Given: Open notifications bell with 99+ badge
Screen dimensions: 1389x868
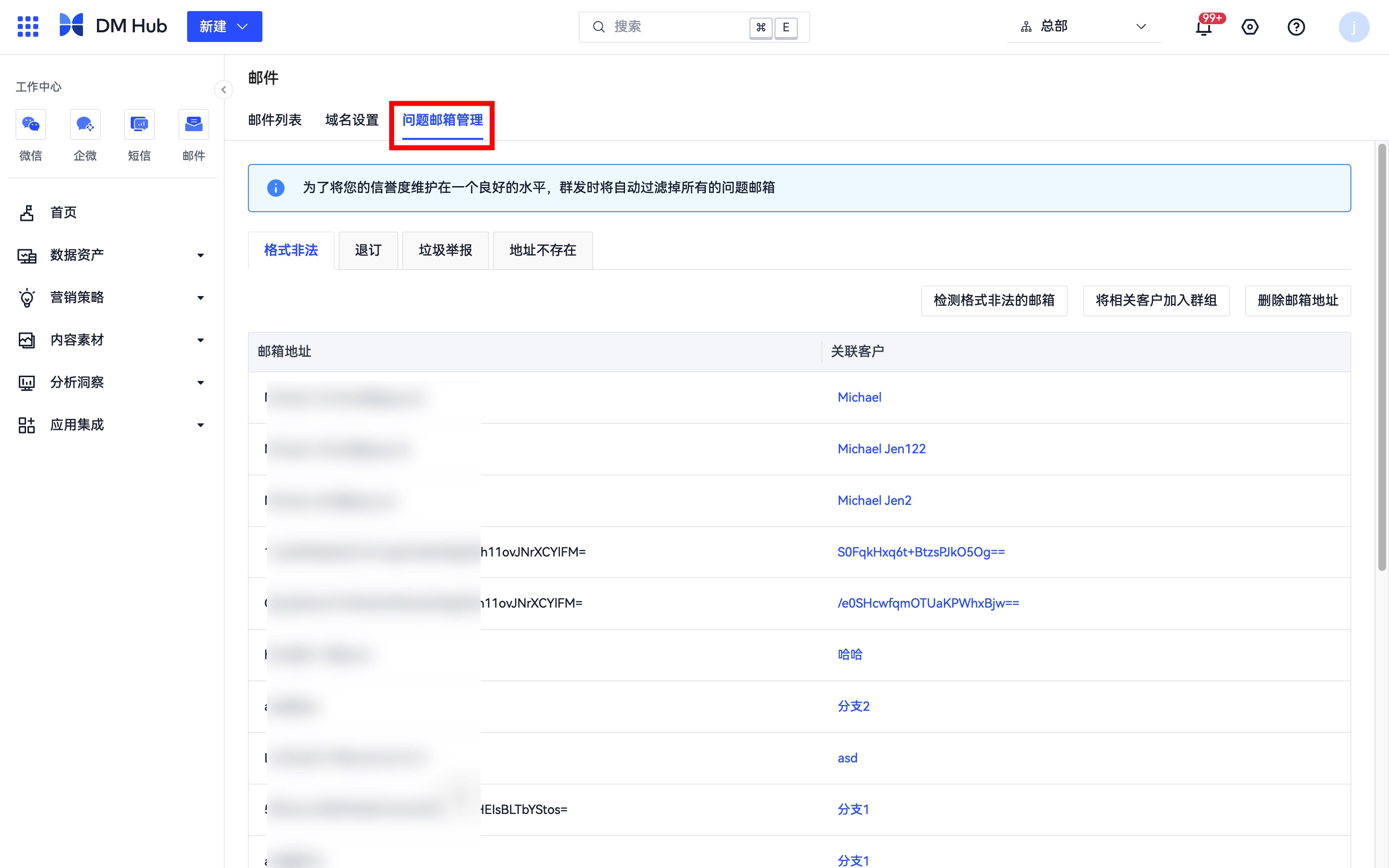Looking at the screenshot, I should [1204, 27].
